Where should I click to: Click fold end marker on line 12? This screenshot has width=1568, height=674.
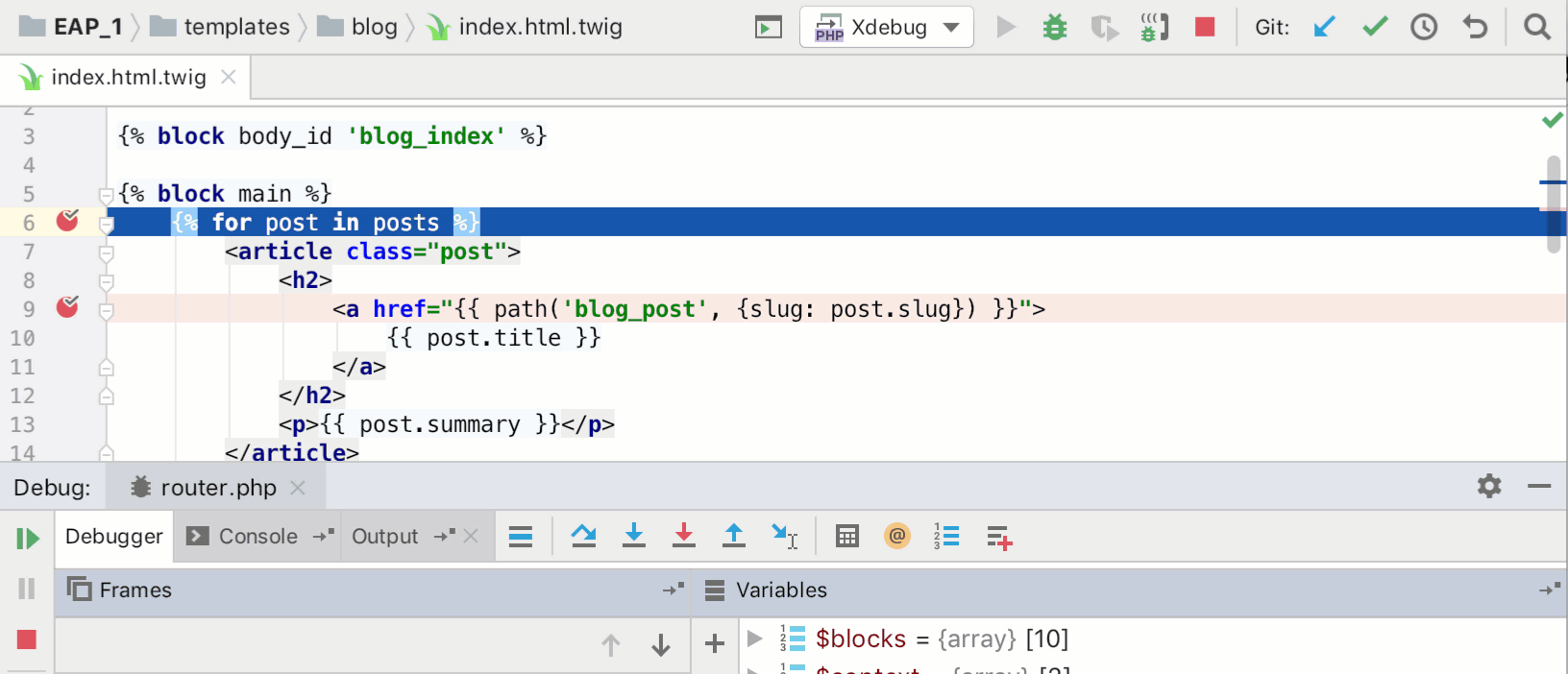click(x=107, y=396)
